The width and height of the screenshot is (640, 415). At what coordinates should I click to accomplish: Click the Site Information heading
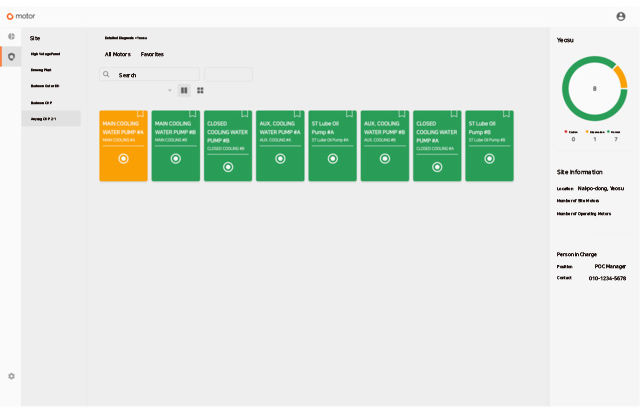point(580,172)
